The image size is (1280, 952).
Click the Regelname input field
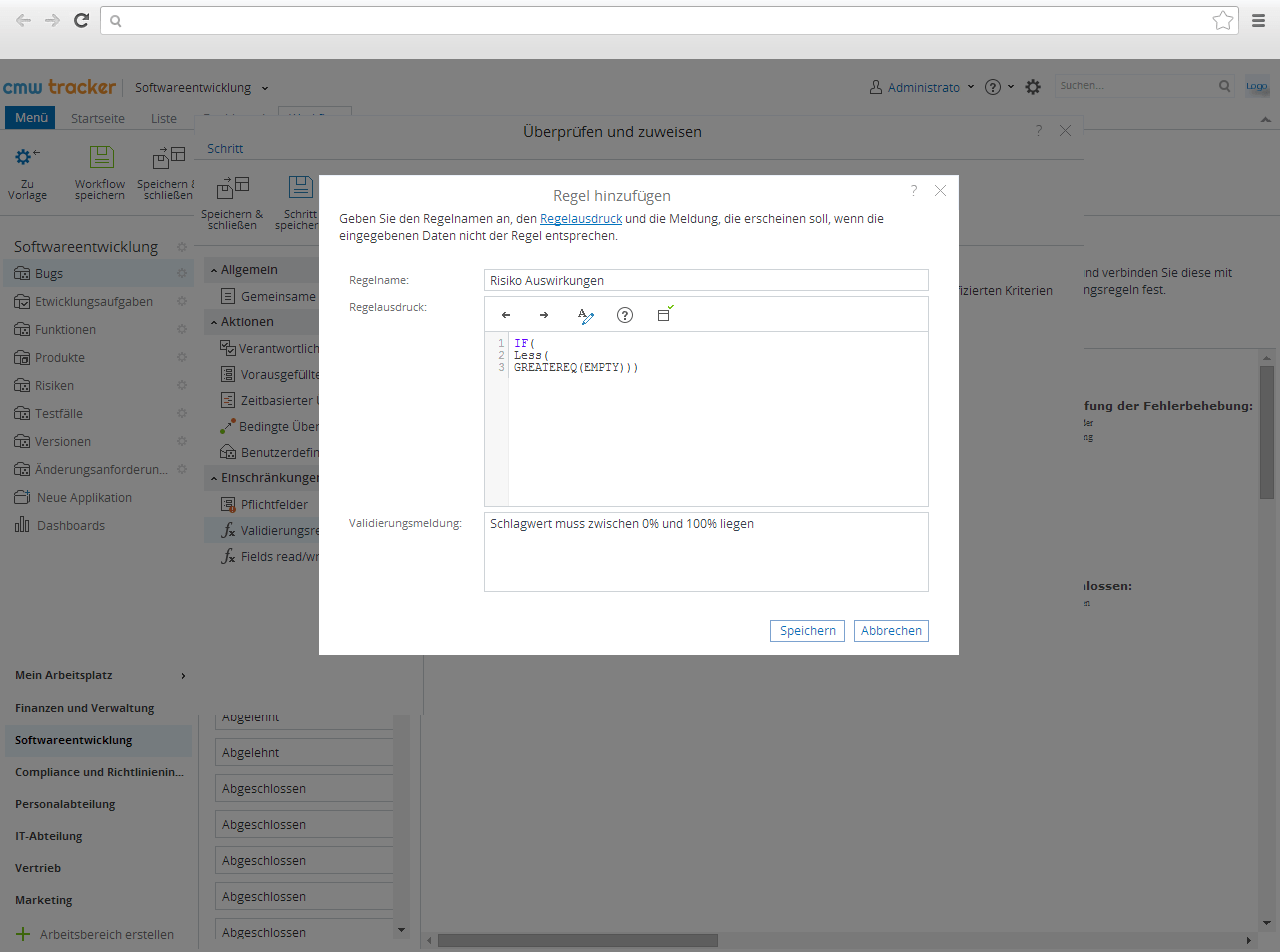(706, 280)
